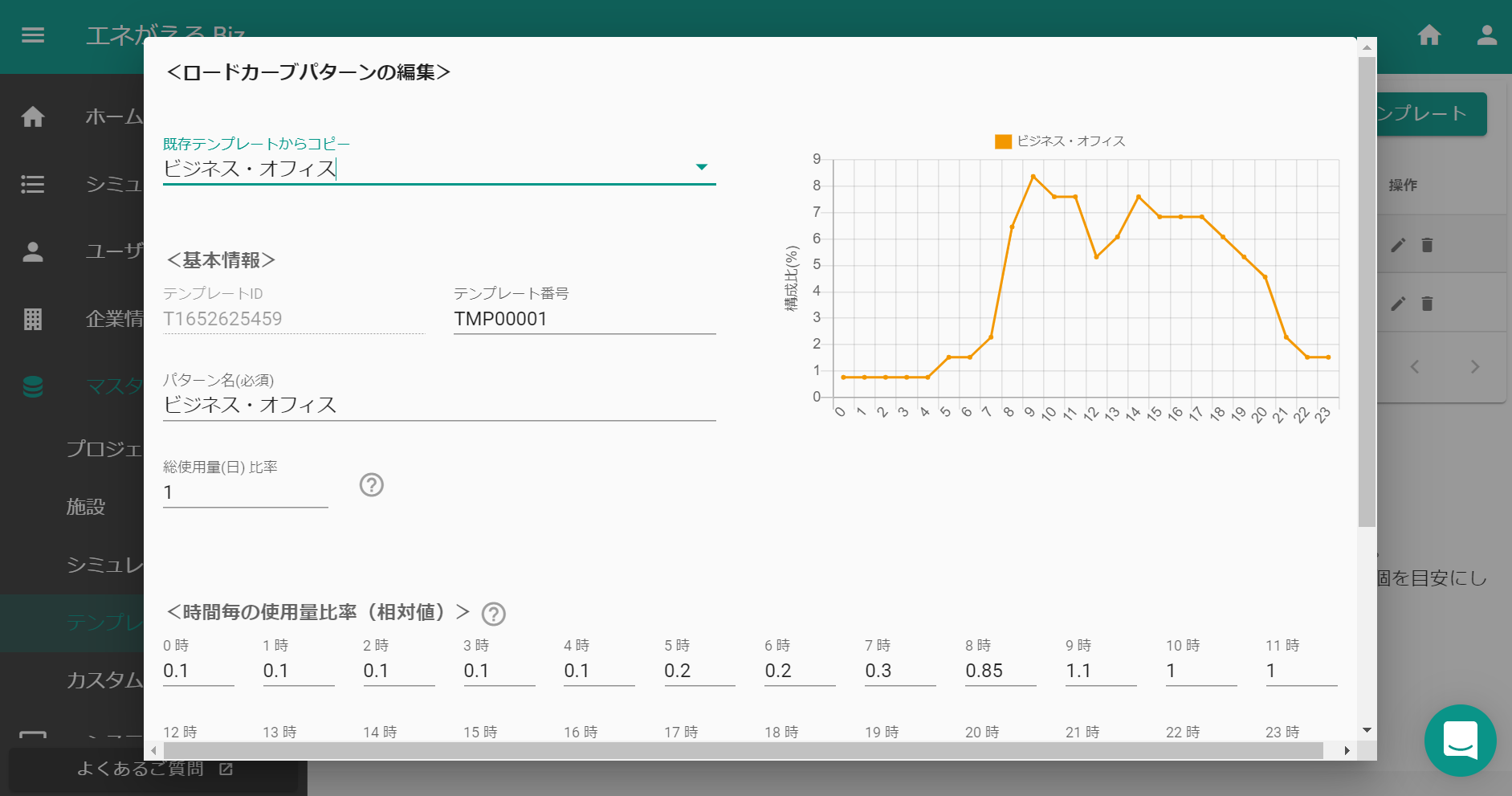
Task: Click help icon beside total usage ratio
Action: (371, 485)
